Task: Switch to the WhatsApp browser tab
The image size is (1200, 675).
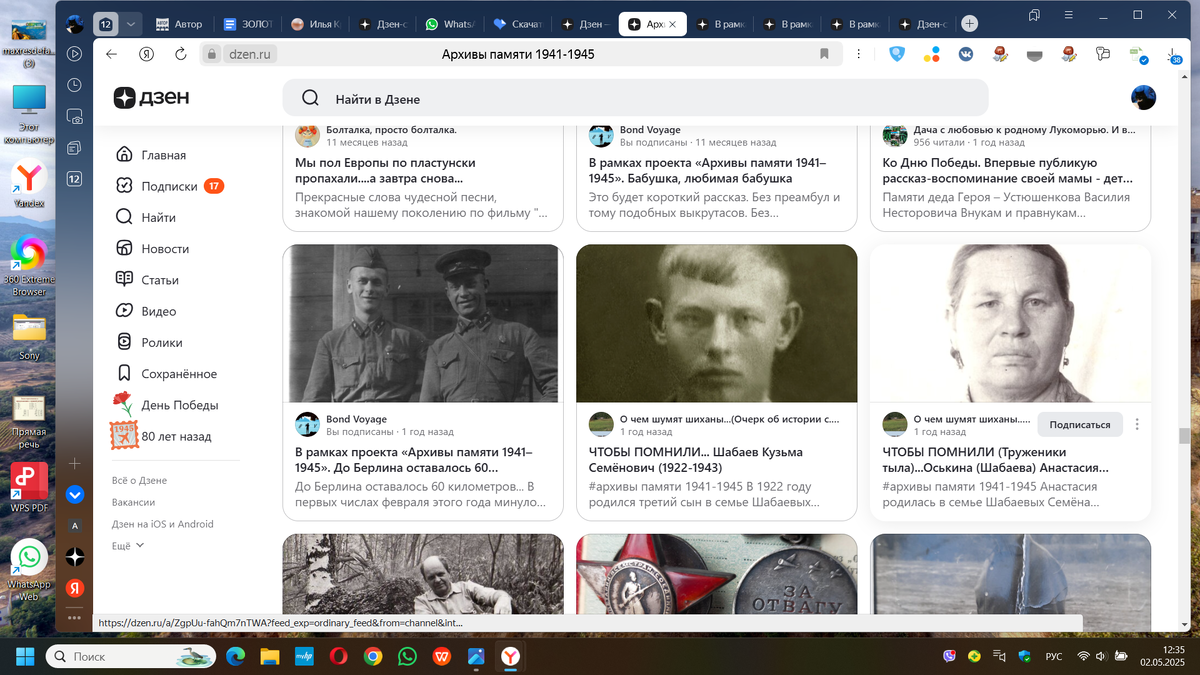Action: coord(451,24)
